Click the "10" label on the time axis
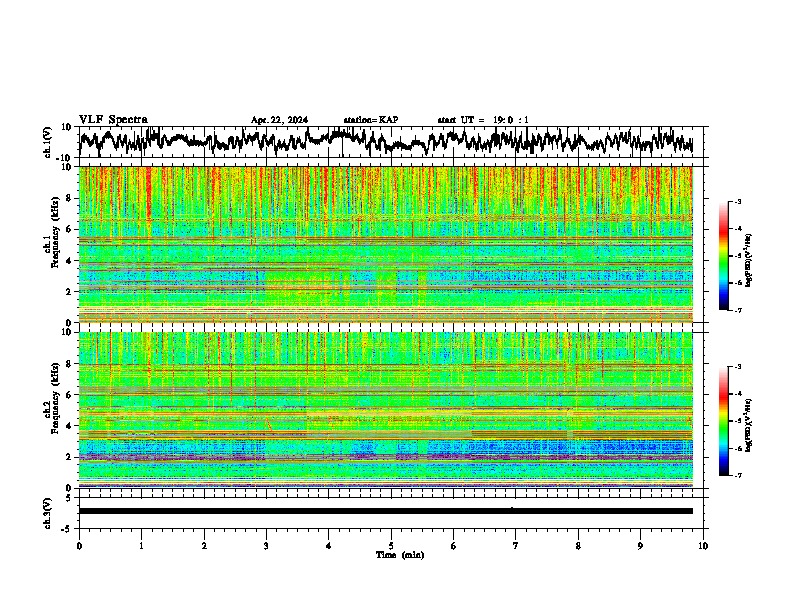Image resolution: width=792 pixels, height=612 pixels. coord(703,546)
